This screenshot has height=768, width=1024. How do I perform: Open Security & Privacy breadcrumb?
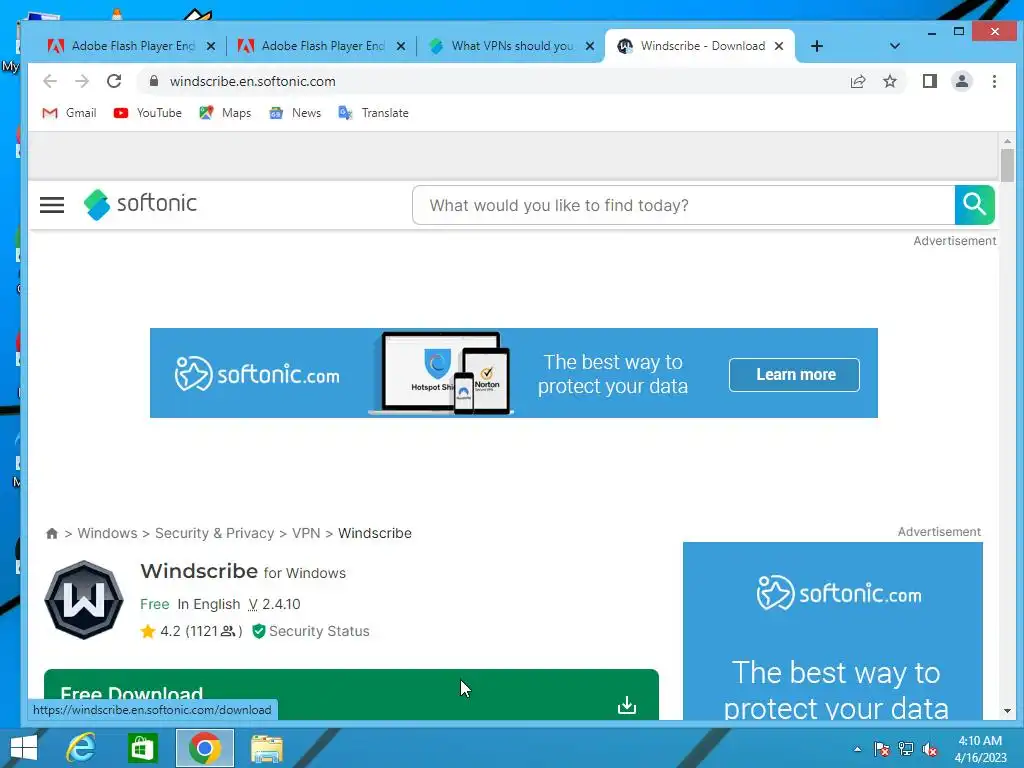(214, 533)
